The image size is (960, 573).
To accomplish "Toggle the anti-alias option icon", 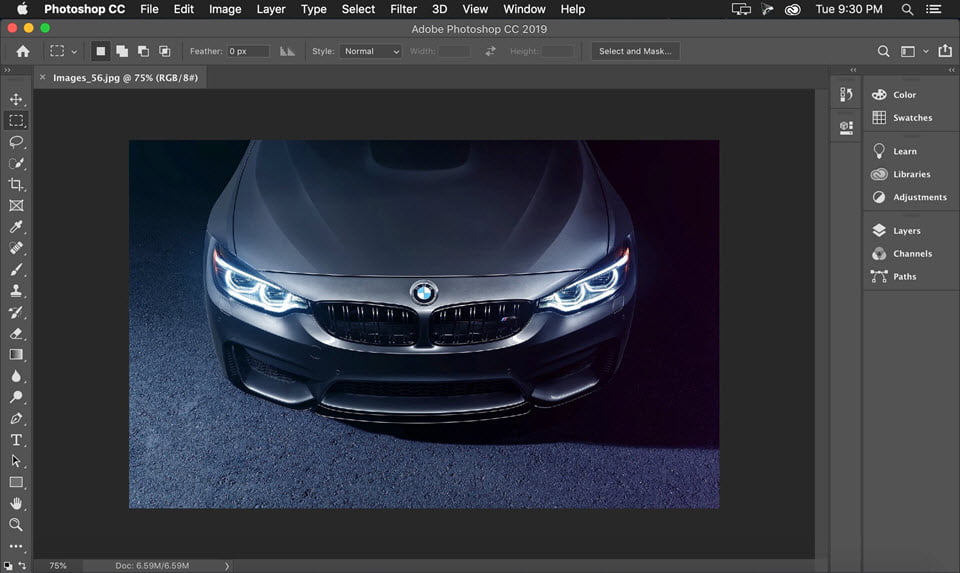I will point(287,51).
